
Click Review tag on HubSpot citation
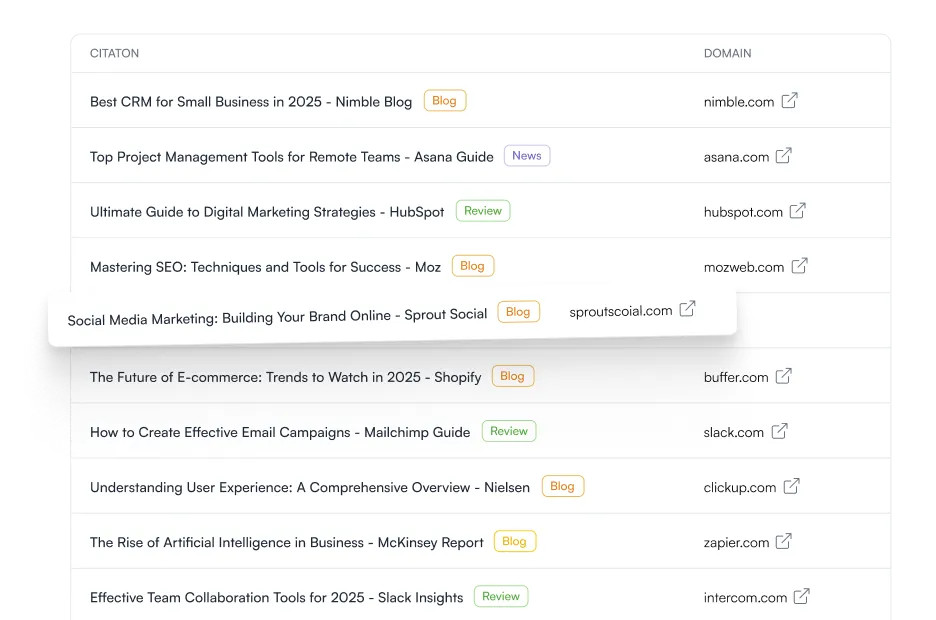[483, 211]
